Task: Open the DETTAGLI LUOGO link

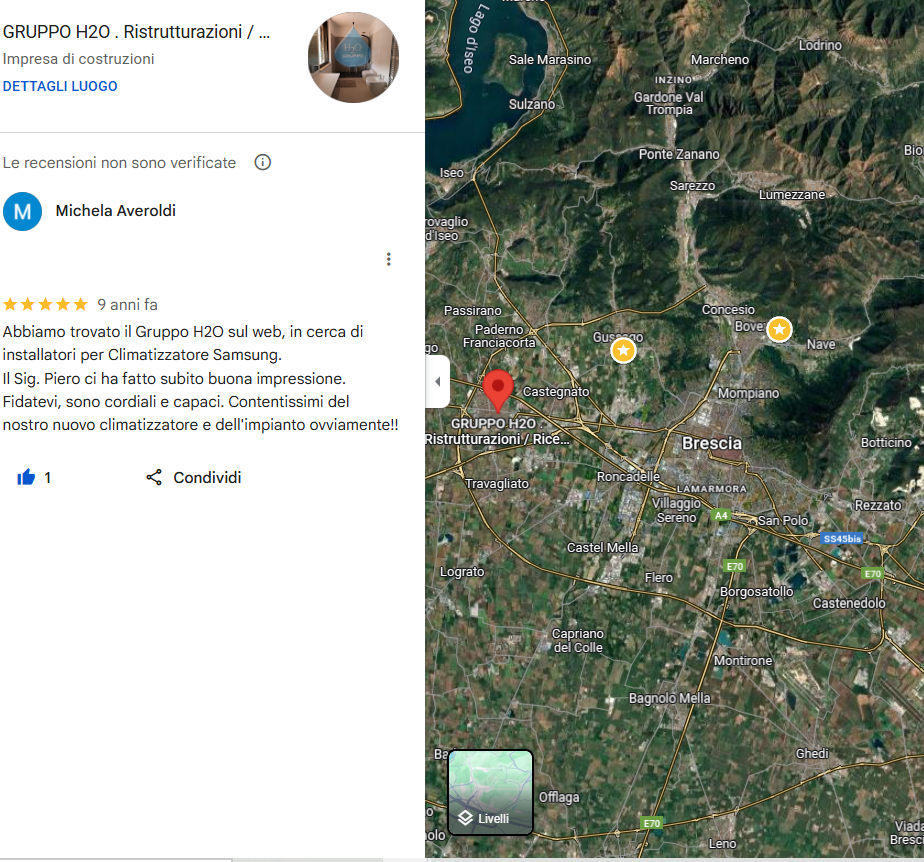Action: tap(60, 86)
